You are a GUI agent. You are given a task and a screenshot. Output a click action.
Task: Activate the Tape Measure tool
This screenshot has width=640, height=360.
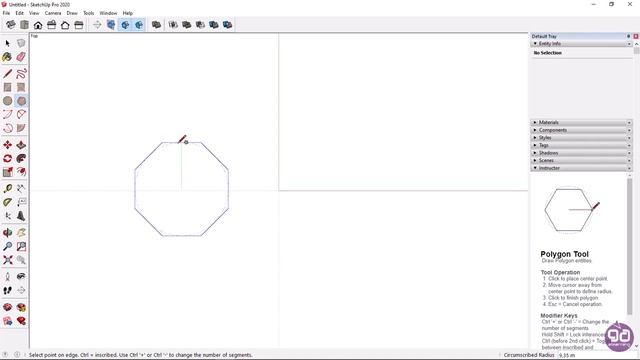[x=7, y=189]
